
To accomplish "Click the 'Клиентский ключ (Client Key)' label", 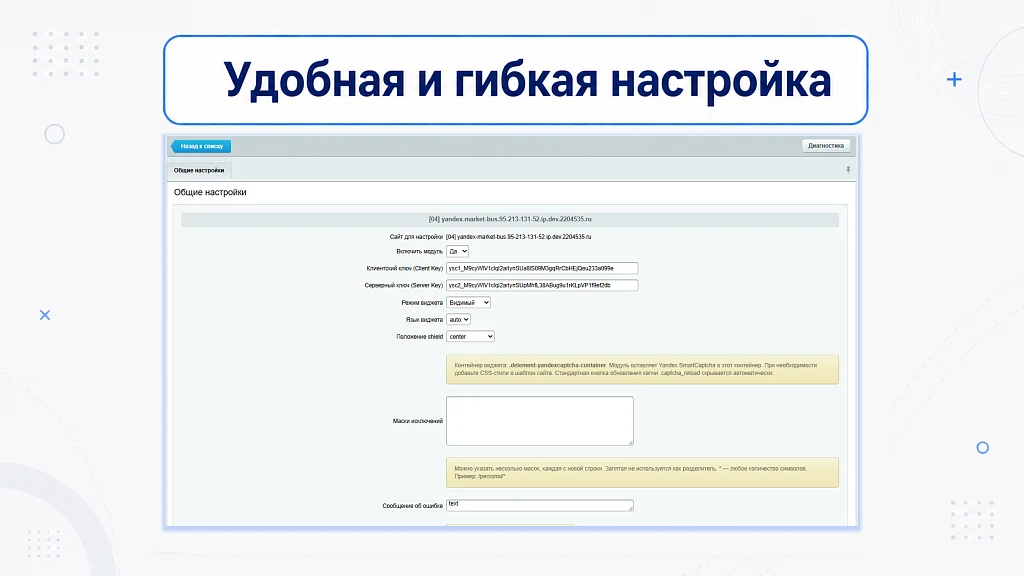I will tap(404, 268).
